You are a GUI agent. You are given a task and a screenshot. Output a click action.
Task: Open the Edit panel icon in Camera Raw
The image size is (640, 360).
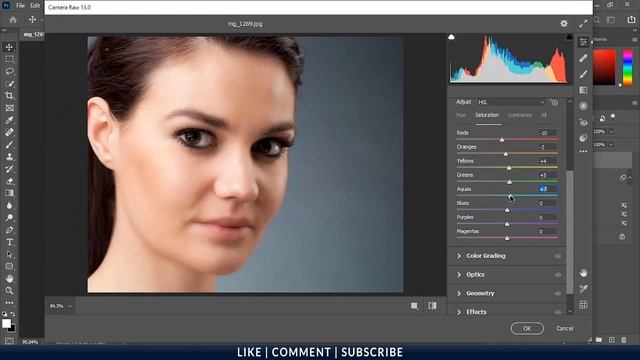point(583,42)
